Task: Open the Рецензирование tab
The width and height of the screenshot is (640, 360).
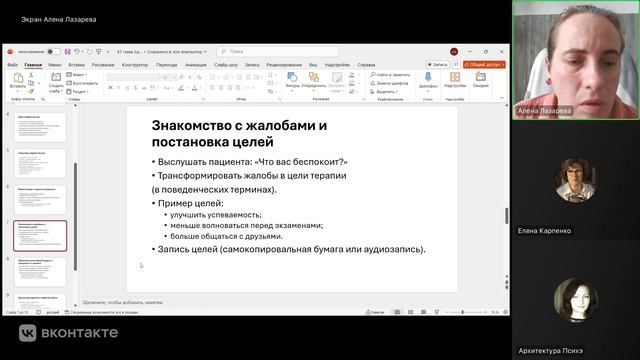Action: pyautogui.click(x=284, y=65)
